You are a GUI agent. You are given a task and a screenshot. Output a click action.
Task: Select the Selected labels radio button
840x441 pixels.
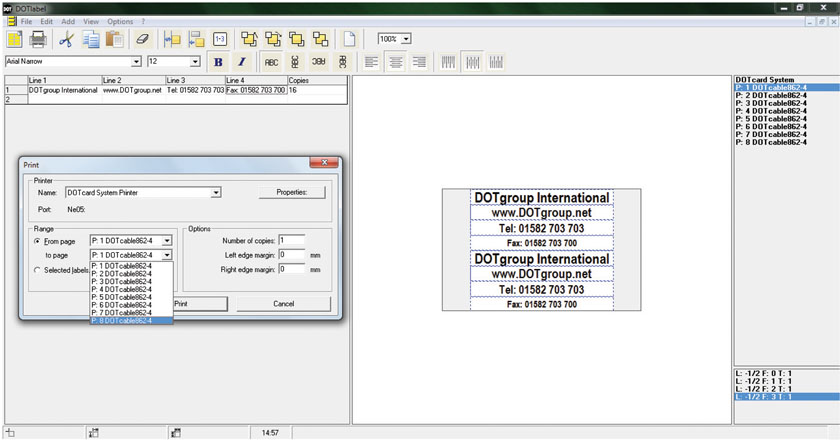38,270
